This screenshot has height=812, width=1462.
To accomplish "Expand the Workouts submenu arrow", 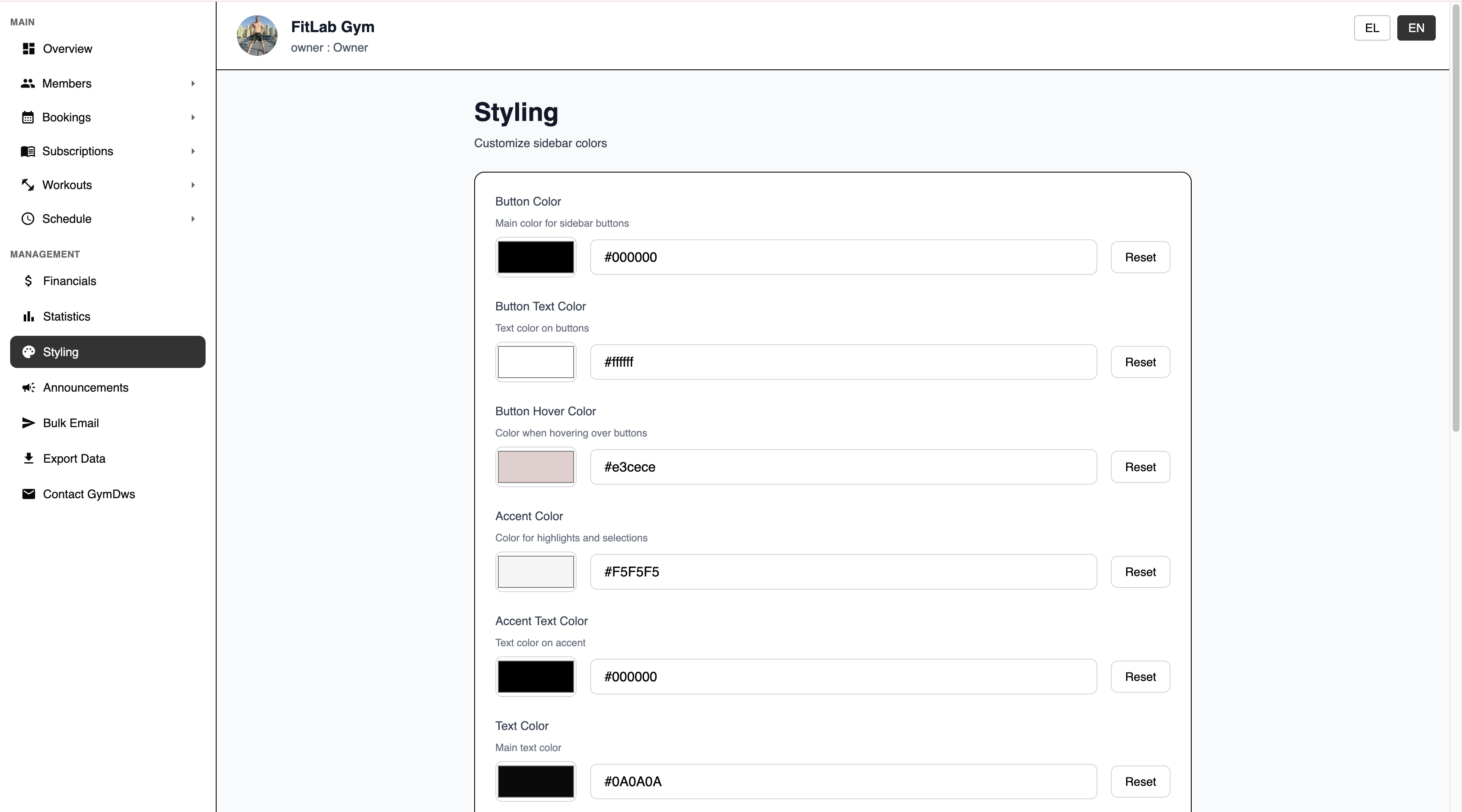I will tap(193, 185).
